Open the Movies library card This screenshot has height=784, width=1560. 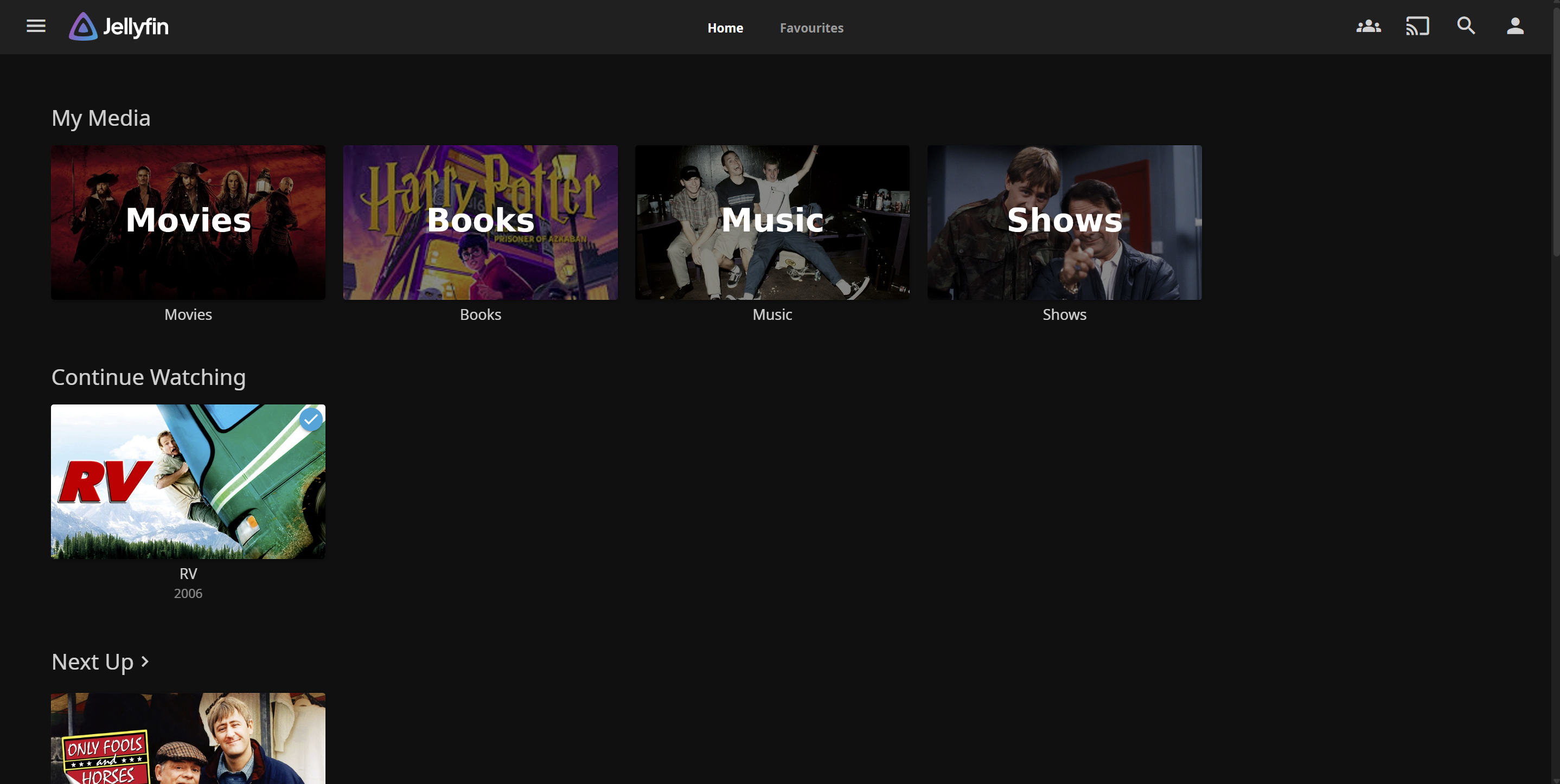click(188, 222)
